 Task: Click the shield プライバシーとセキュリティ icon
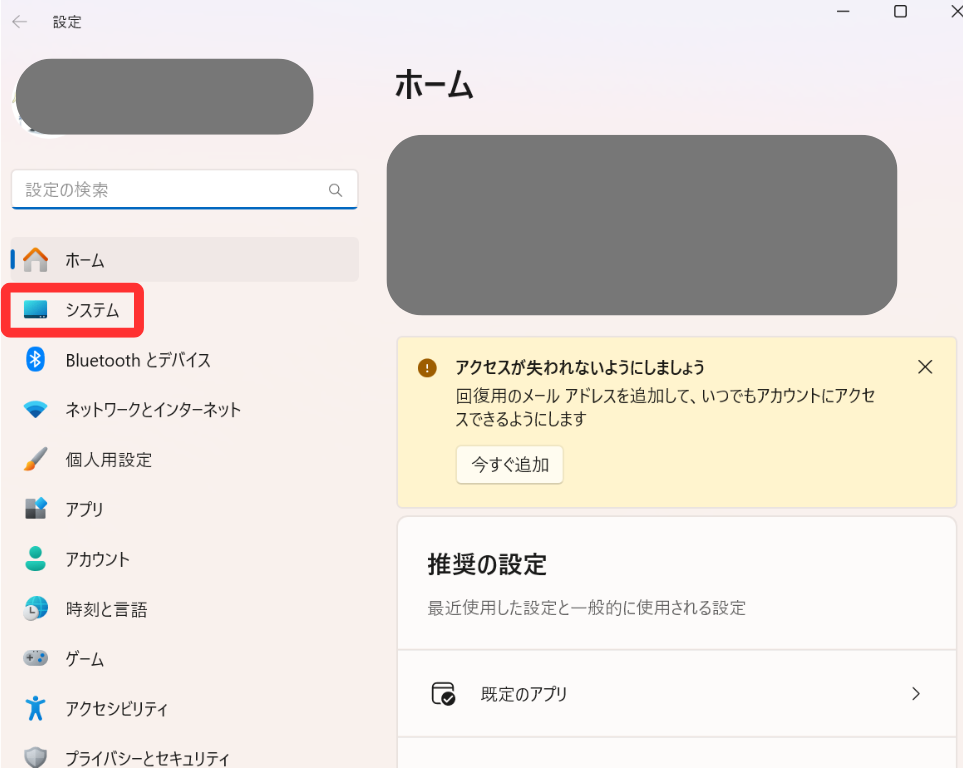[35, 758]
